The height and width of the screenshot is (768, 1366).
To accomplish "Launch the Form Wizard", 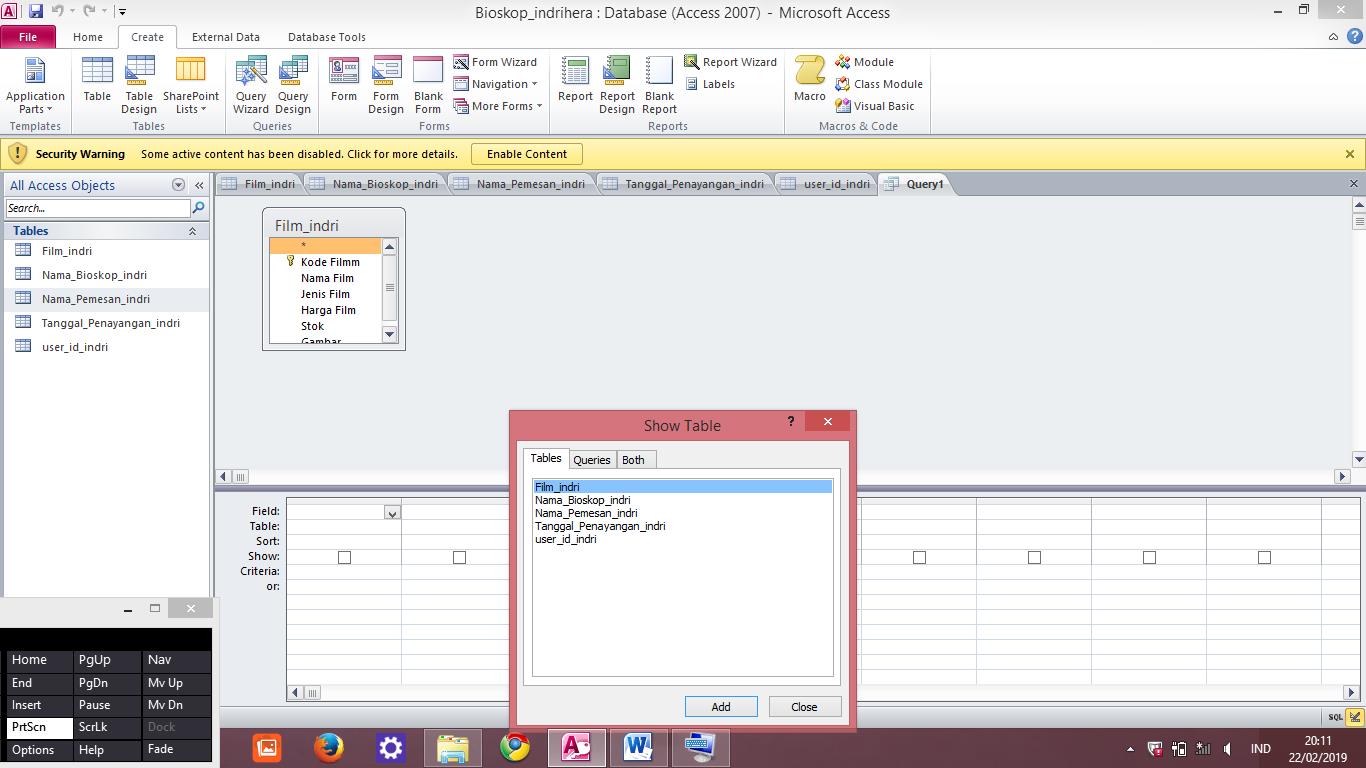I will (497, 61).
